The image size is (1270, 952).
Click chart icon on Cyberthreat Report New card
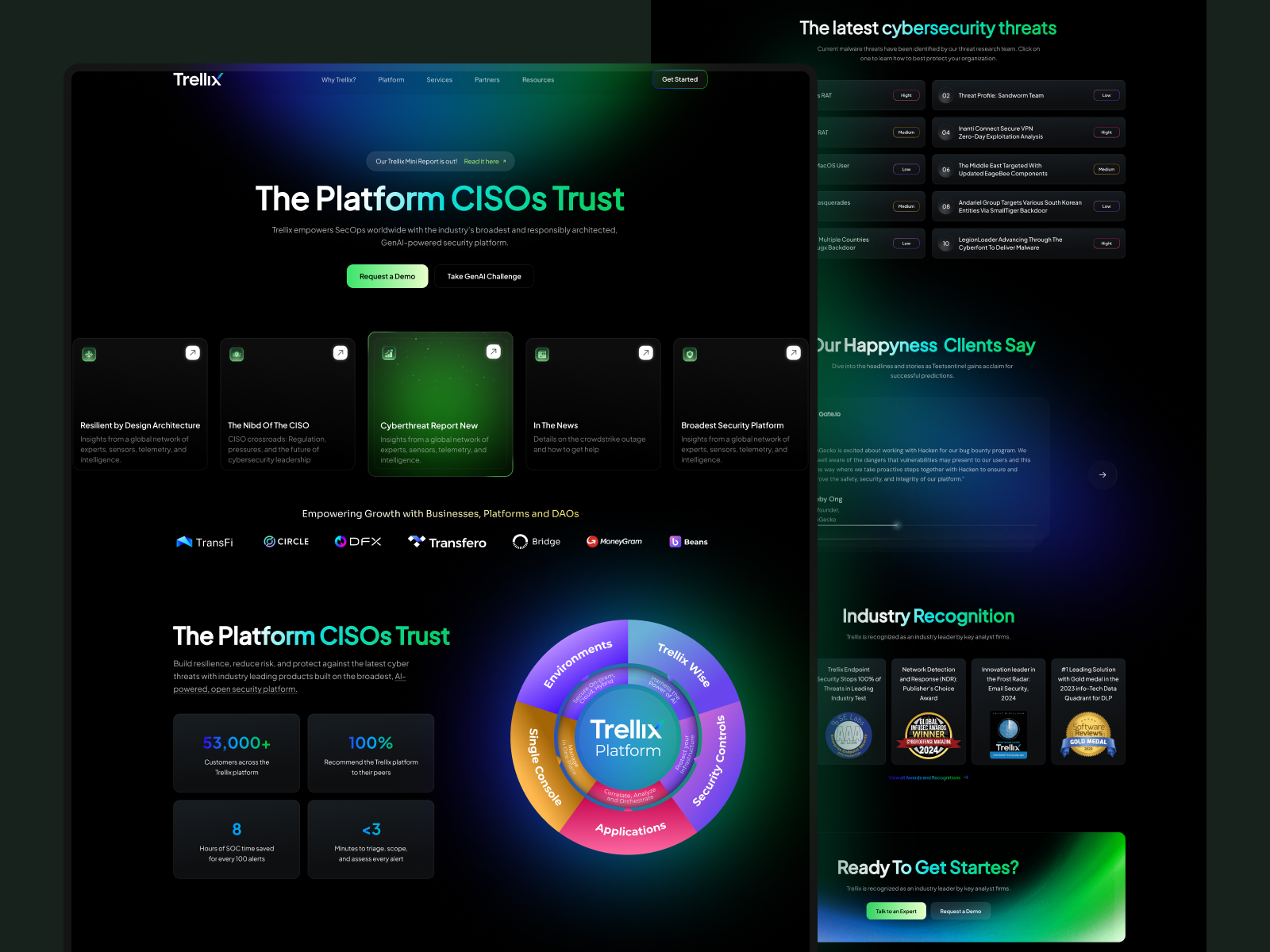tap(389, 354)
